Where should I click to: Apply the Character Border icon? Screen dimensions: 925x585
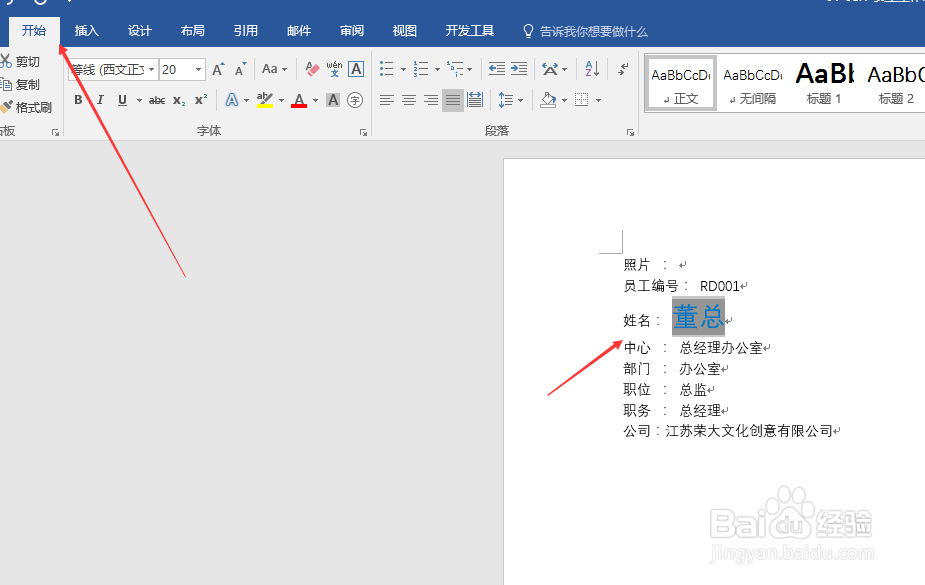click(356, 68)
